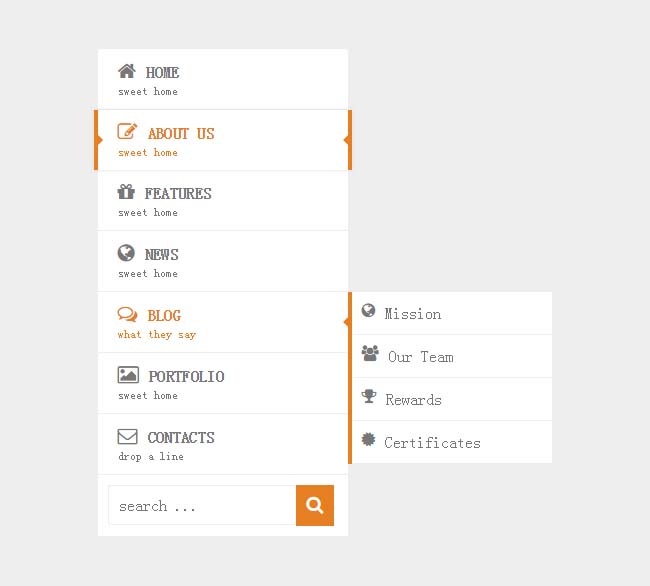Screen dimensions: 650x586
Task: Click the people icon next to Our Team
Action: [370, 354]
